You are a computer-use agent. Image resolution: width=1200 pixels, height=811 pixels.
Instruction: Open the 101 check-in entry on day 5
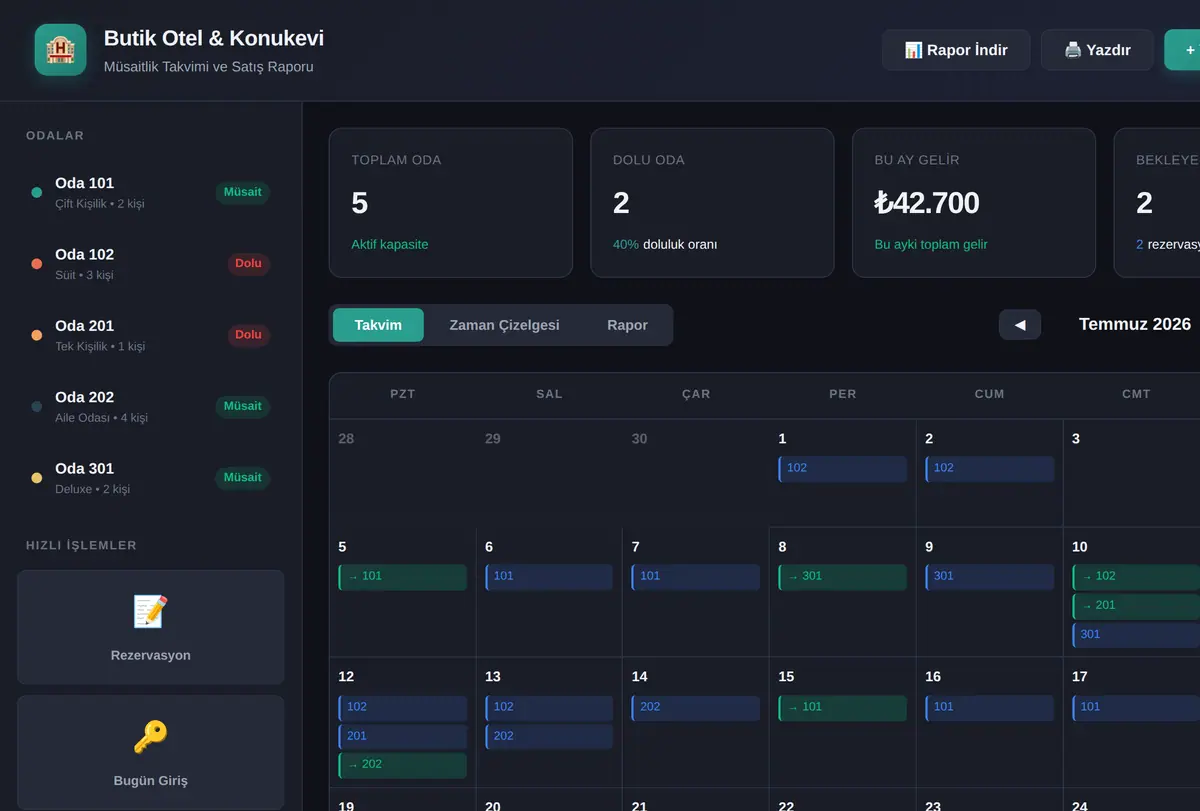(403, 577)
